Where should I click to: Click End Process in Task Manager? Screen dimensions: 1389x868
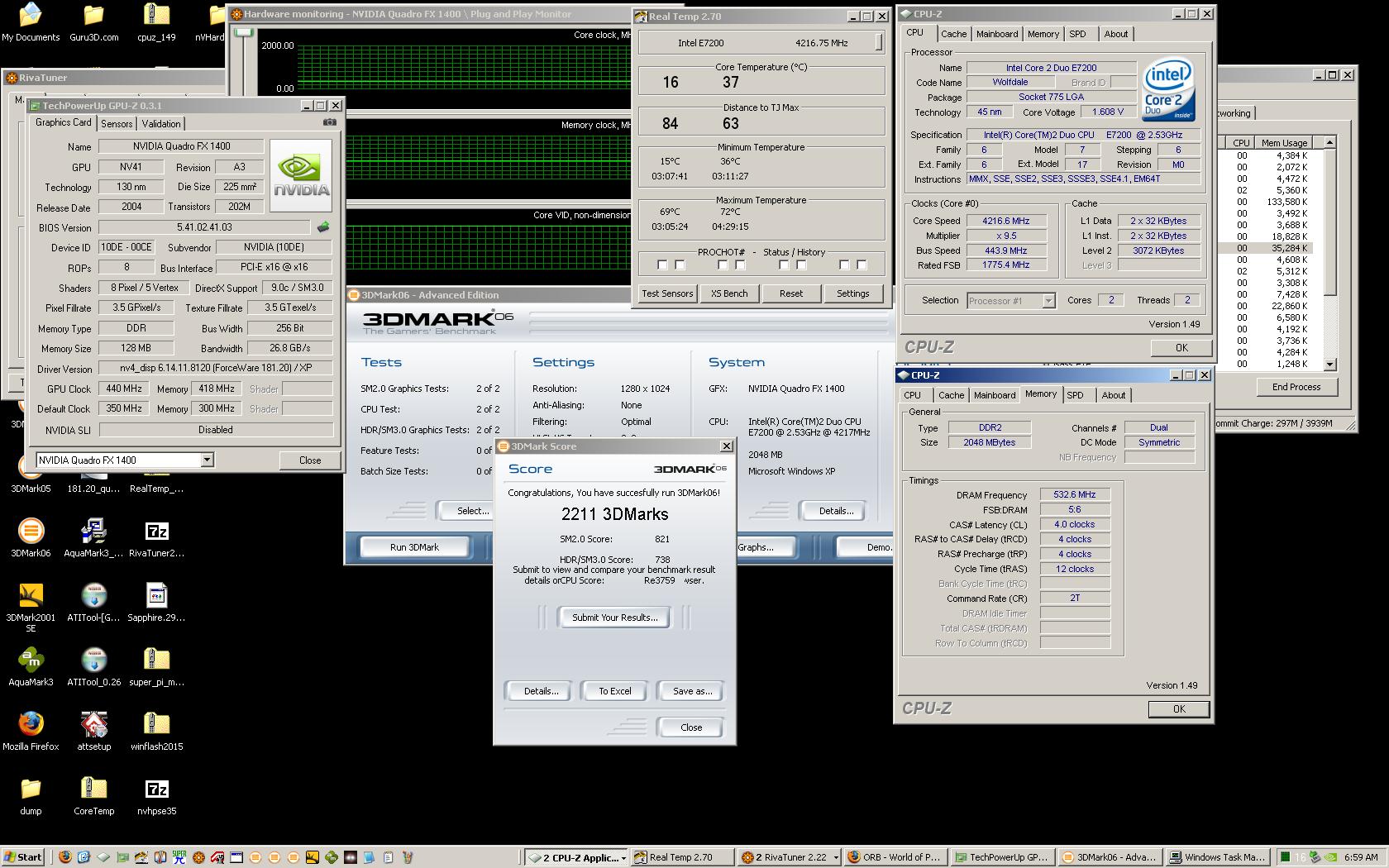(1296, 387)
